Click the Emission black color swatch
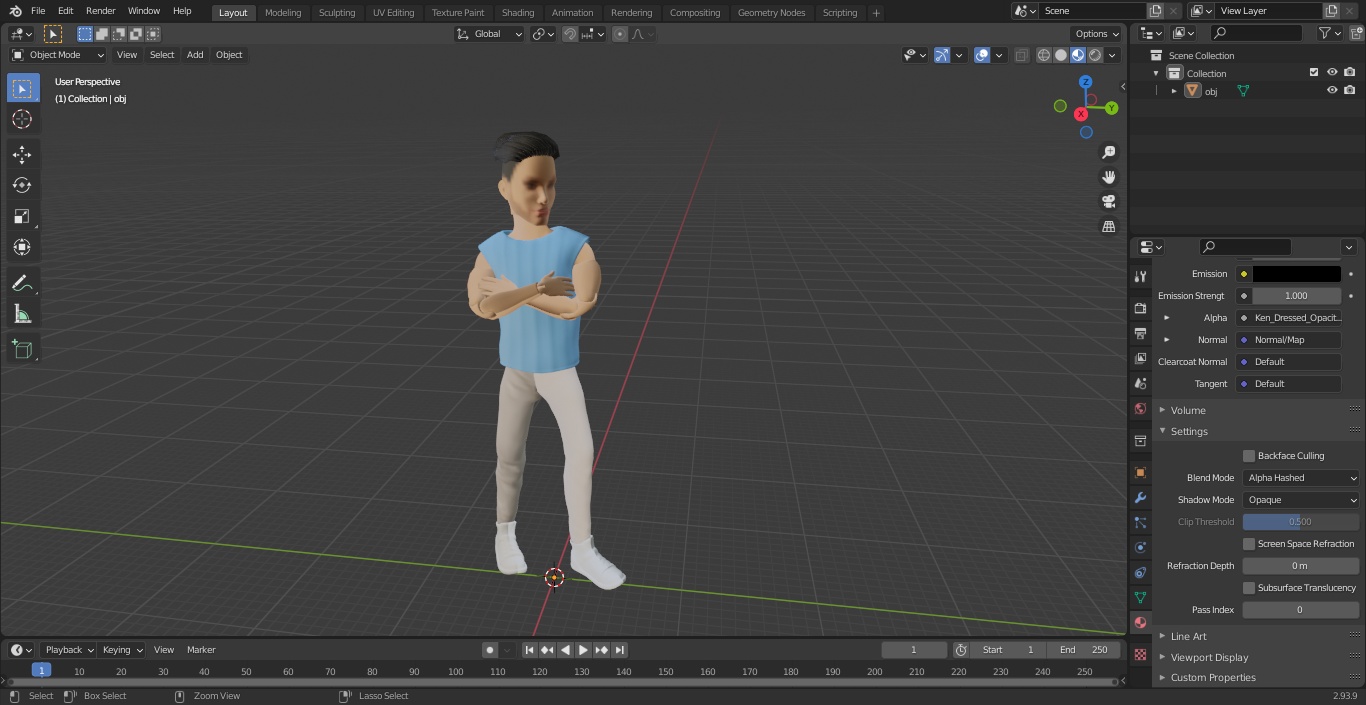 point(1297,274)
